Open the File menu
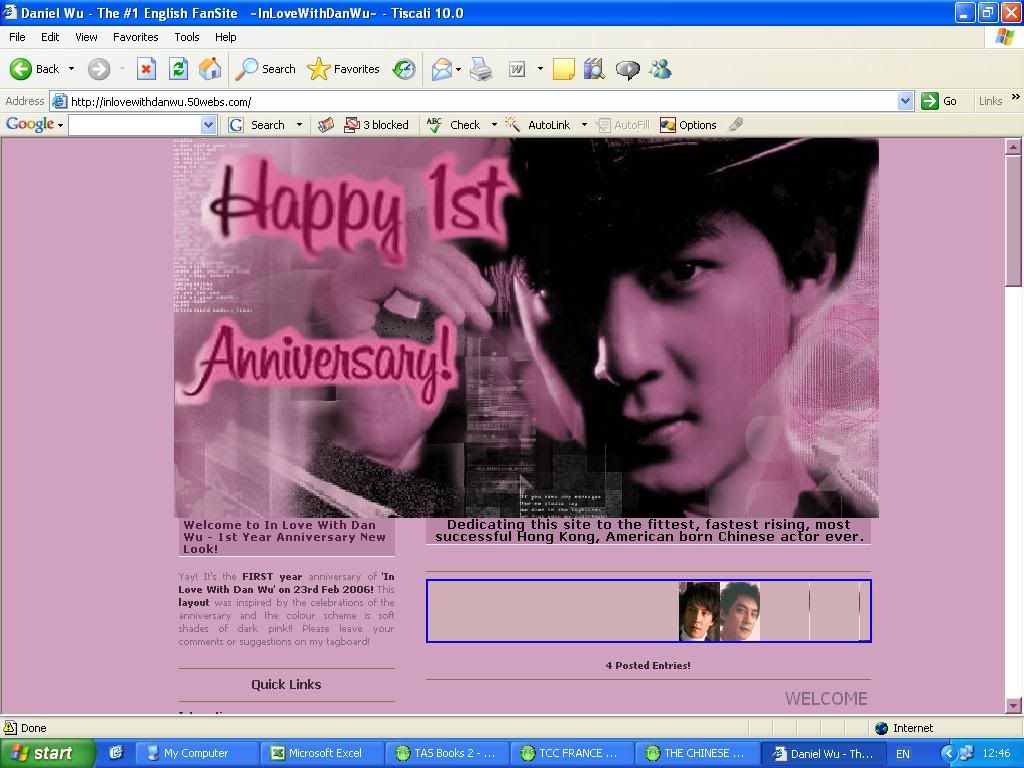Image resolution: width=1024 pixels, height=768 pixels. point(17,37)
